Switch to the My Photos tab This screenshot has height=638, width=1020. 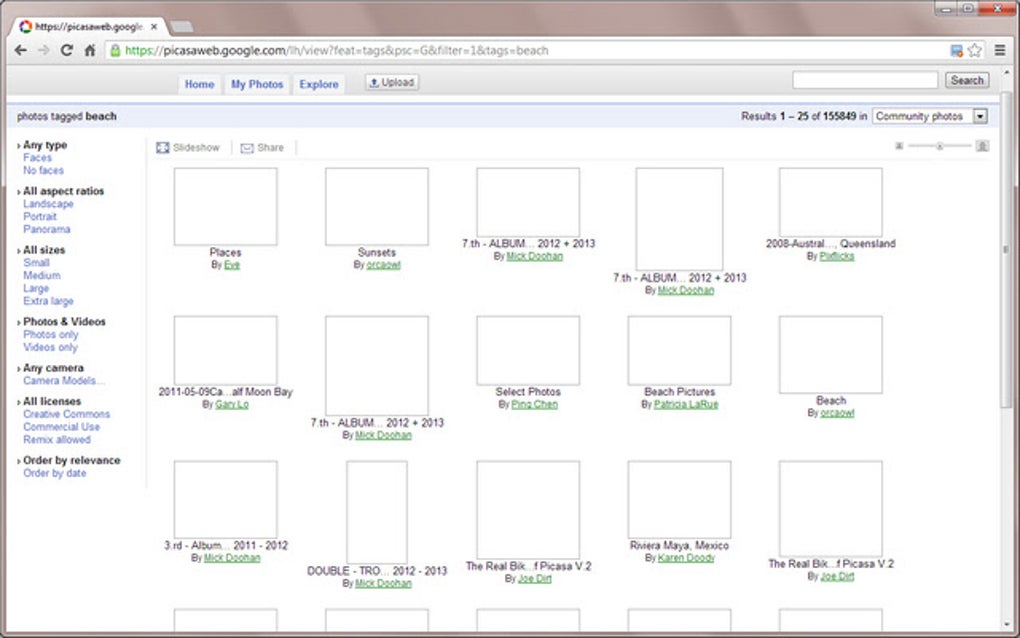(x=256, y=84)
